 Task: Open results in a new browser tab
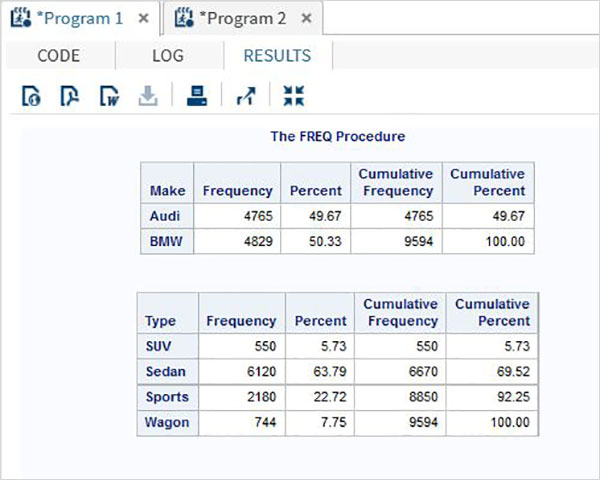(246, 96)
